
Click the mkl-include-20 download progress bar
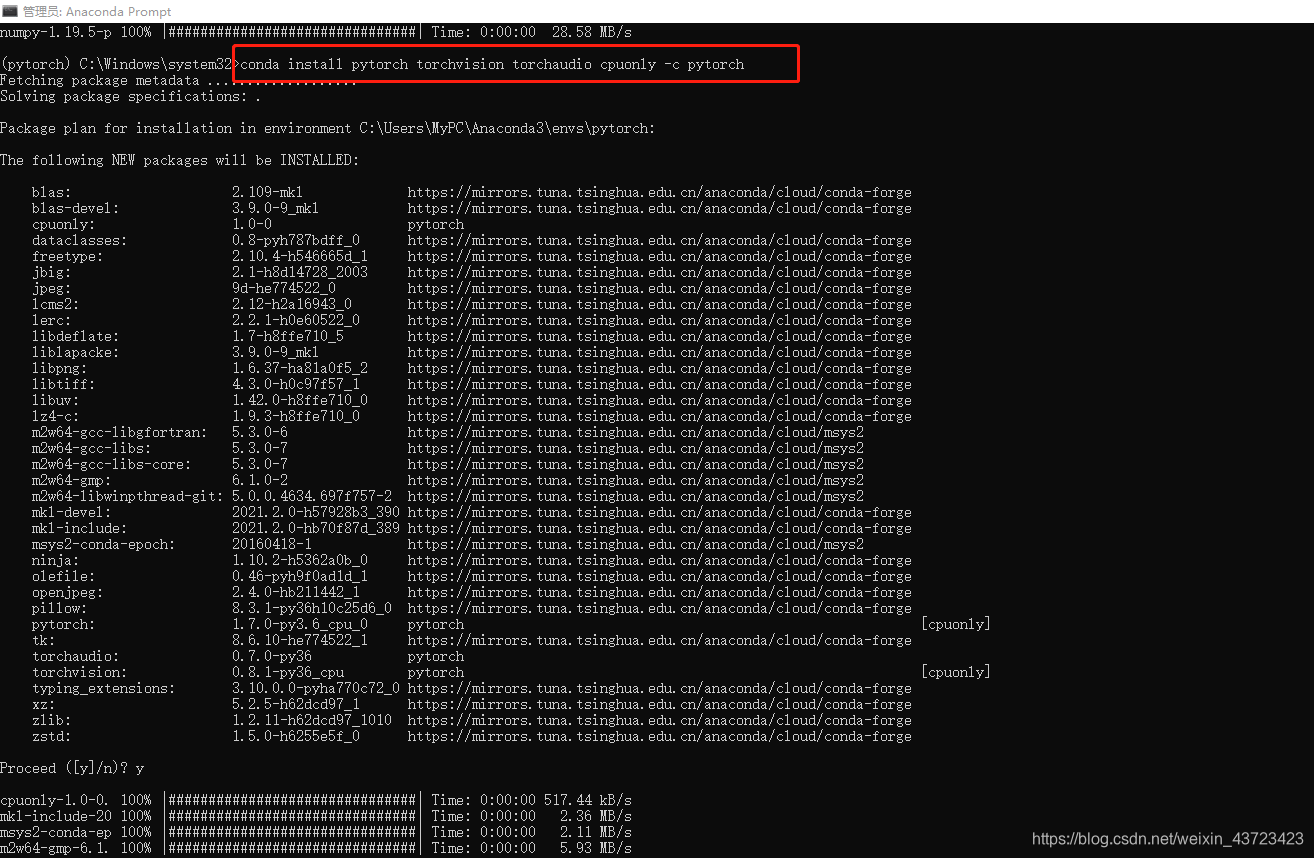click(292, 816)
